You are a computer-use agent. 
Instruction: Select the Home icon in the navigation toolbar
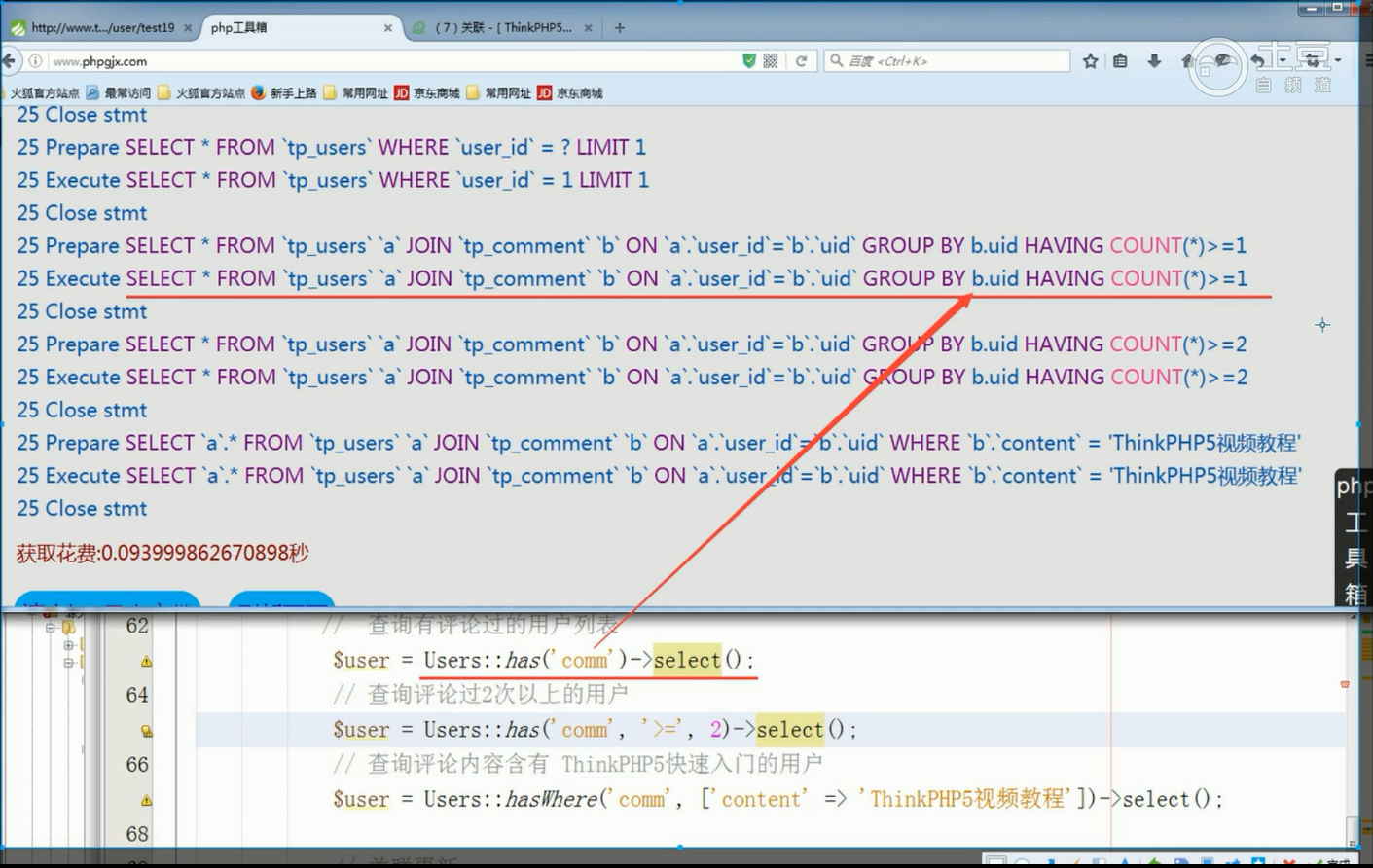[x=1187, y=60]
